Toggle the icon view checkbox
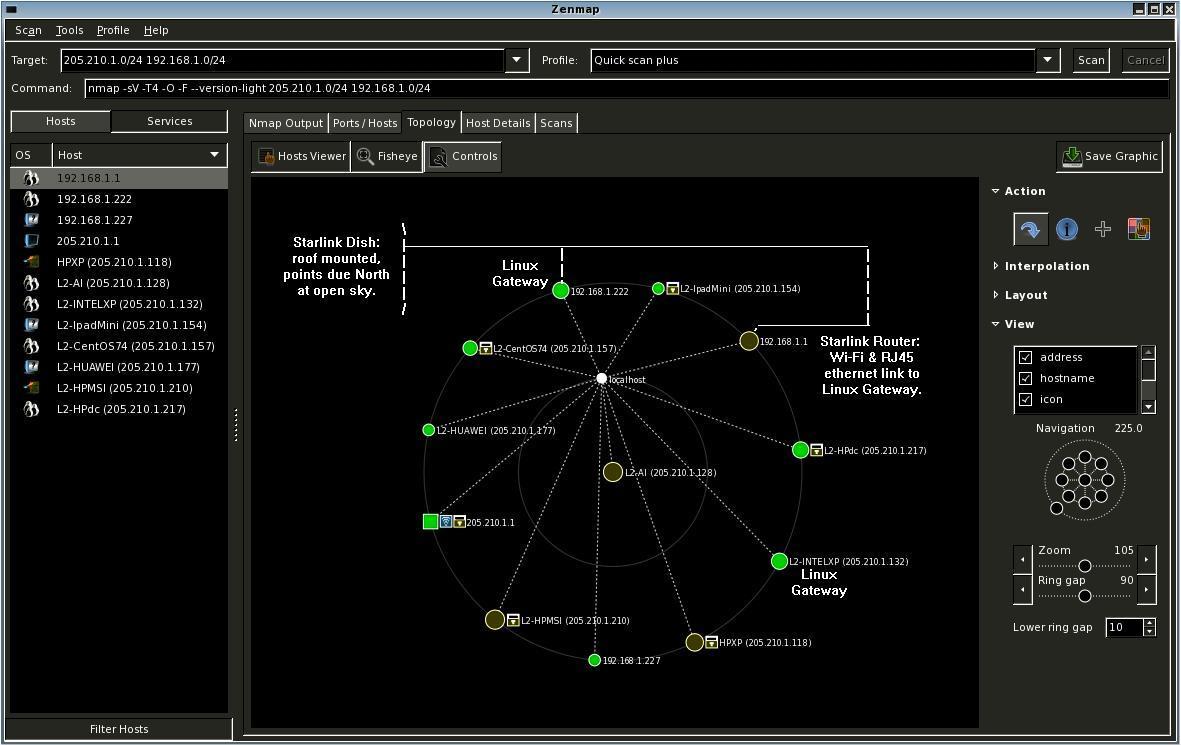The height and width of the screenshot is (745, 1181). pyautogui.click(x=1025, y=399)
